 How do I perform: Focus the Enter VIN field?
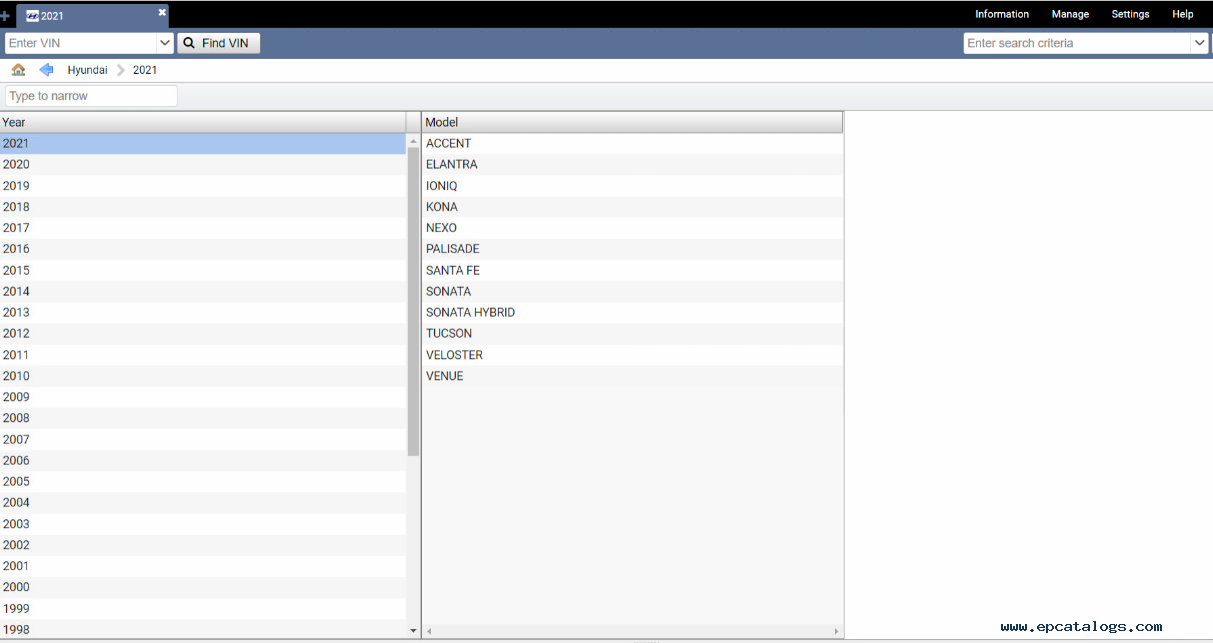81,43
